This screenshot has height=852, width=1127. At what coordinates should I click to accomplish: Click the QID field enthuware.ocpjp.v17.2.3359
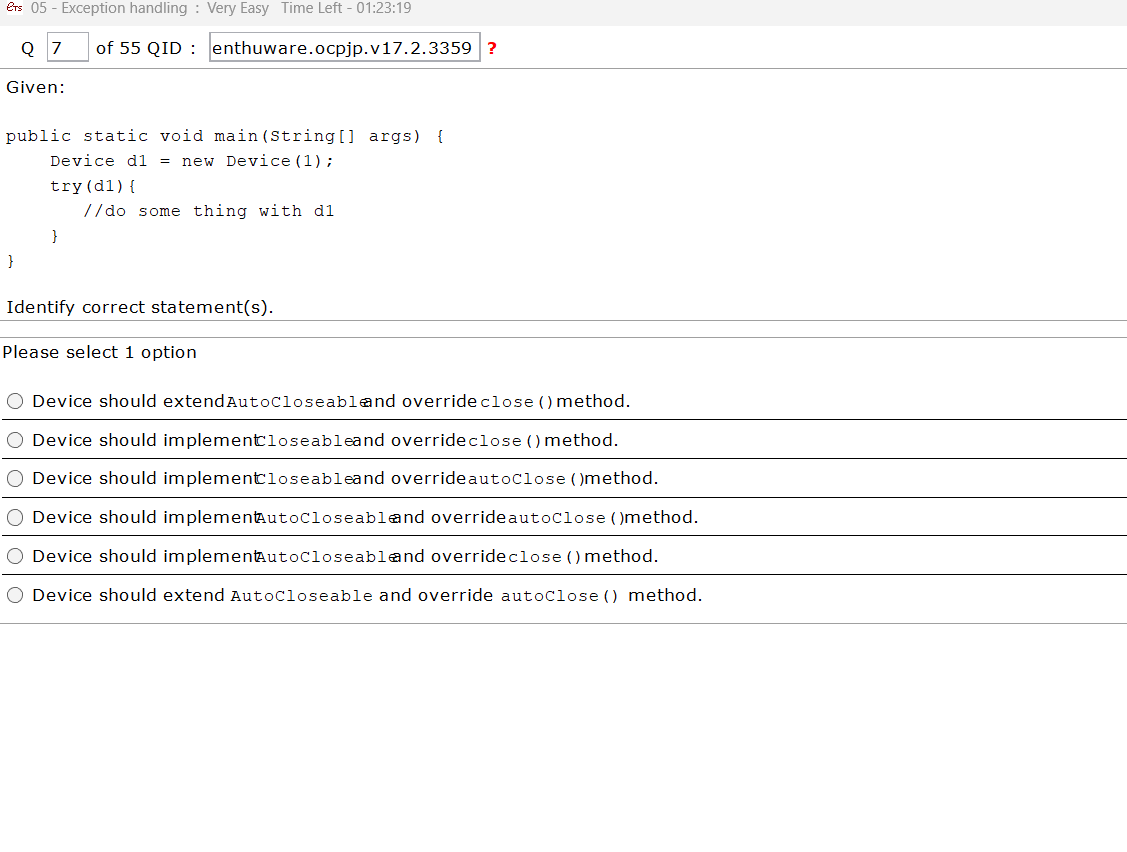pos(344,48)
